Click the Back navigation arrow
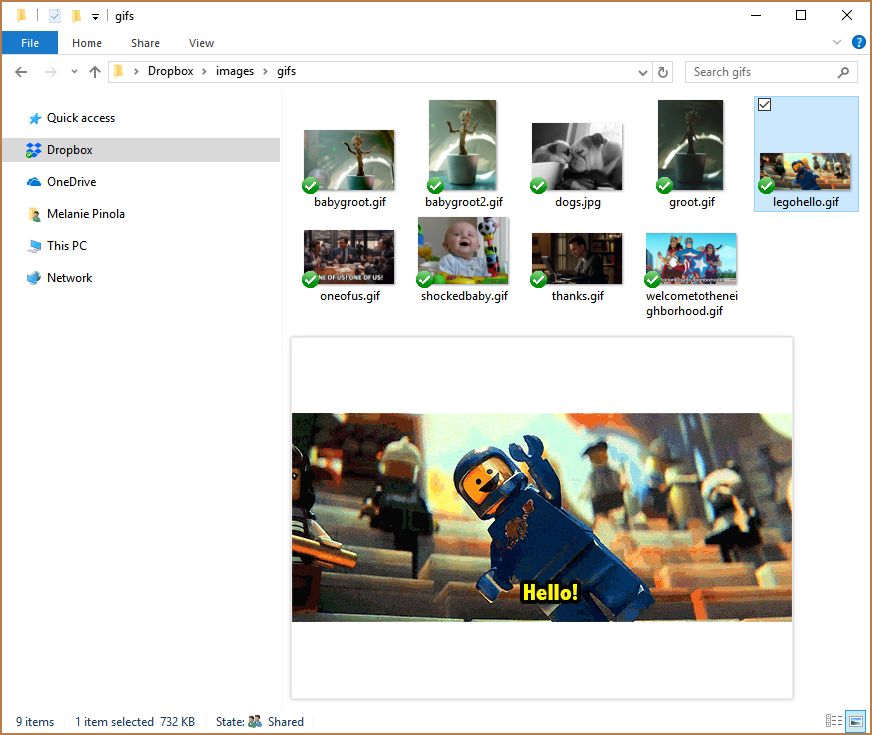 coord(21,72)
